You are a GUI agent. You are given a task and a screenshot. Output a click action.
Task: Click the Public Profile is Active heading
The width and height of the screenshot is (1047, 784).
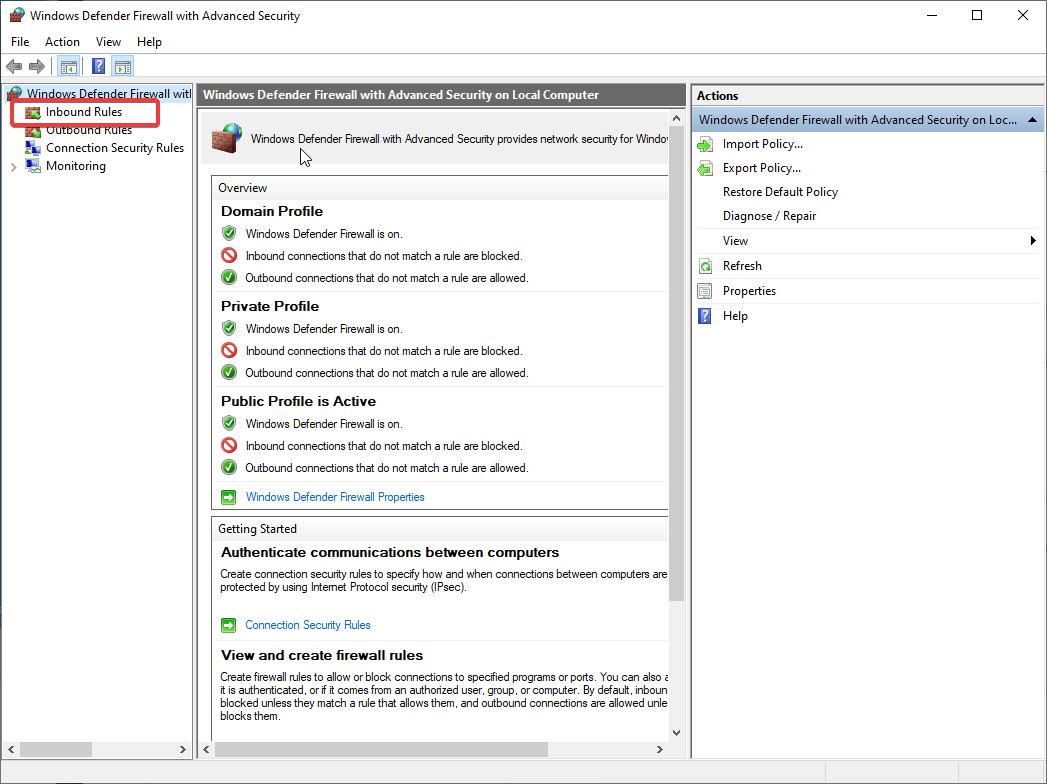(x=298, y=401)
